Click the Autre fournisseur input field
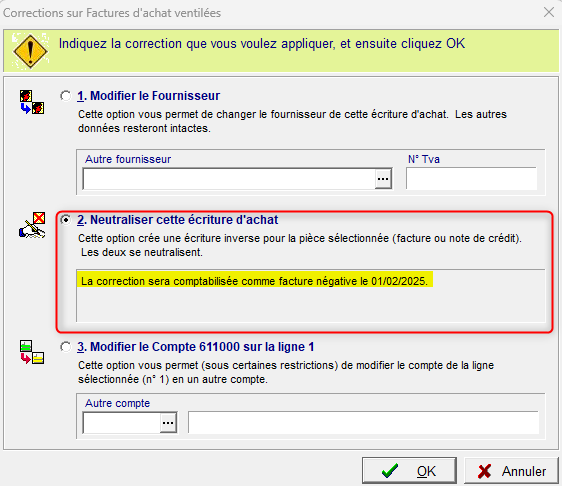 pos(229,178)
